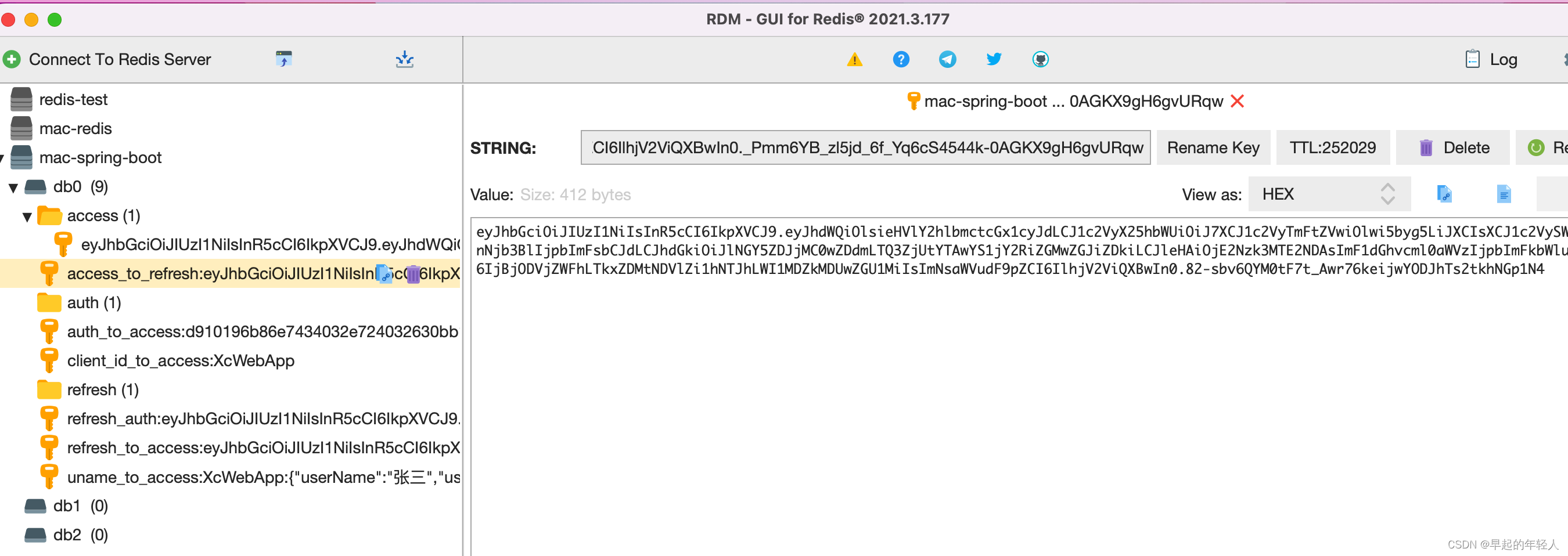
Task: Open the Telegram channel icon
Action: click(947, 59)
